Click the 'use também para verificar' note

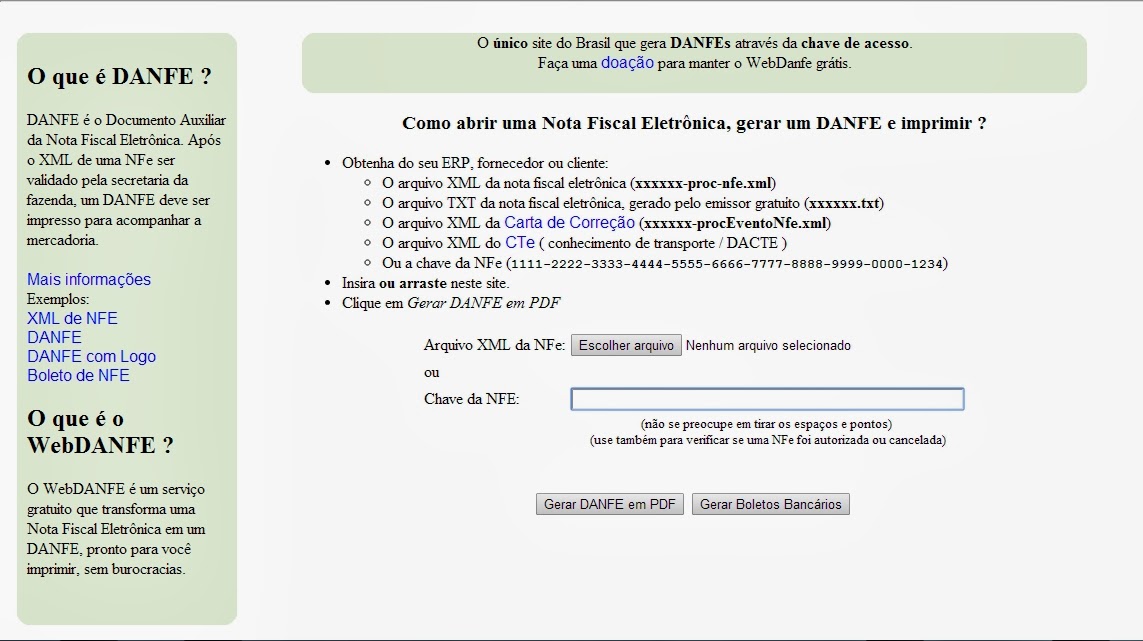768,440
